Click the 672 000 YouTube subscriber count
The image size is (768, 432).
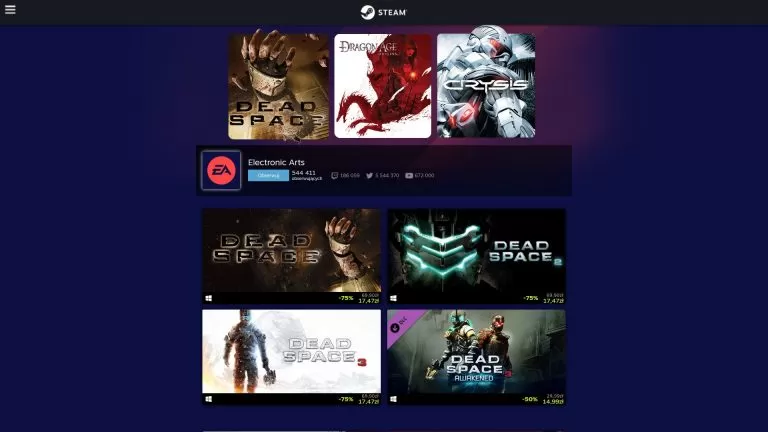[x=424, y=175]
